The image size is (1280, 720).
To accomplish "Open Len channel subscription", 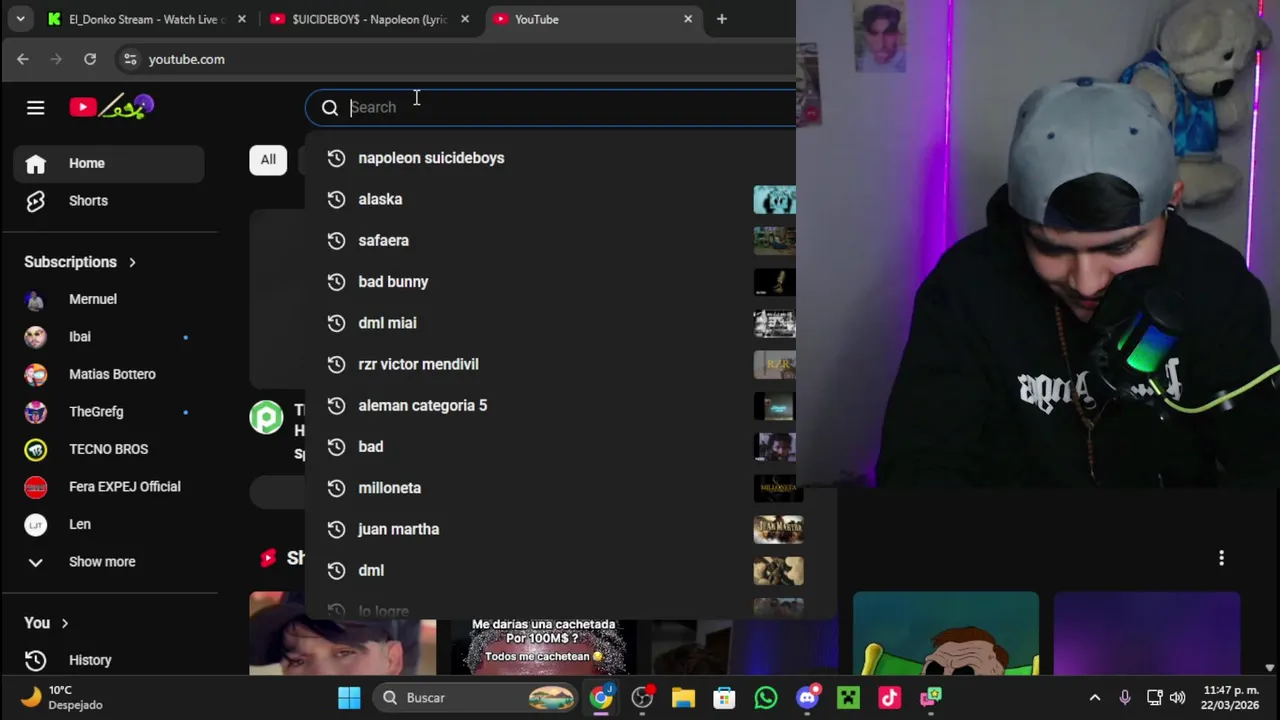I will (x=109, y=524).
